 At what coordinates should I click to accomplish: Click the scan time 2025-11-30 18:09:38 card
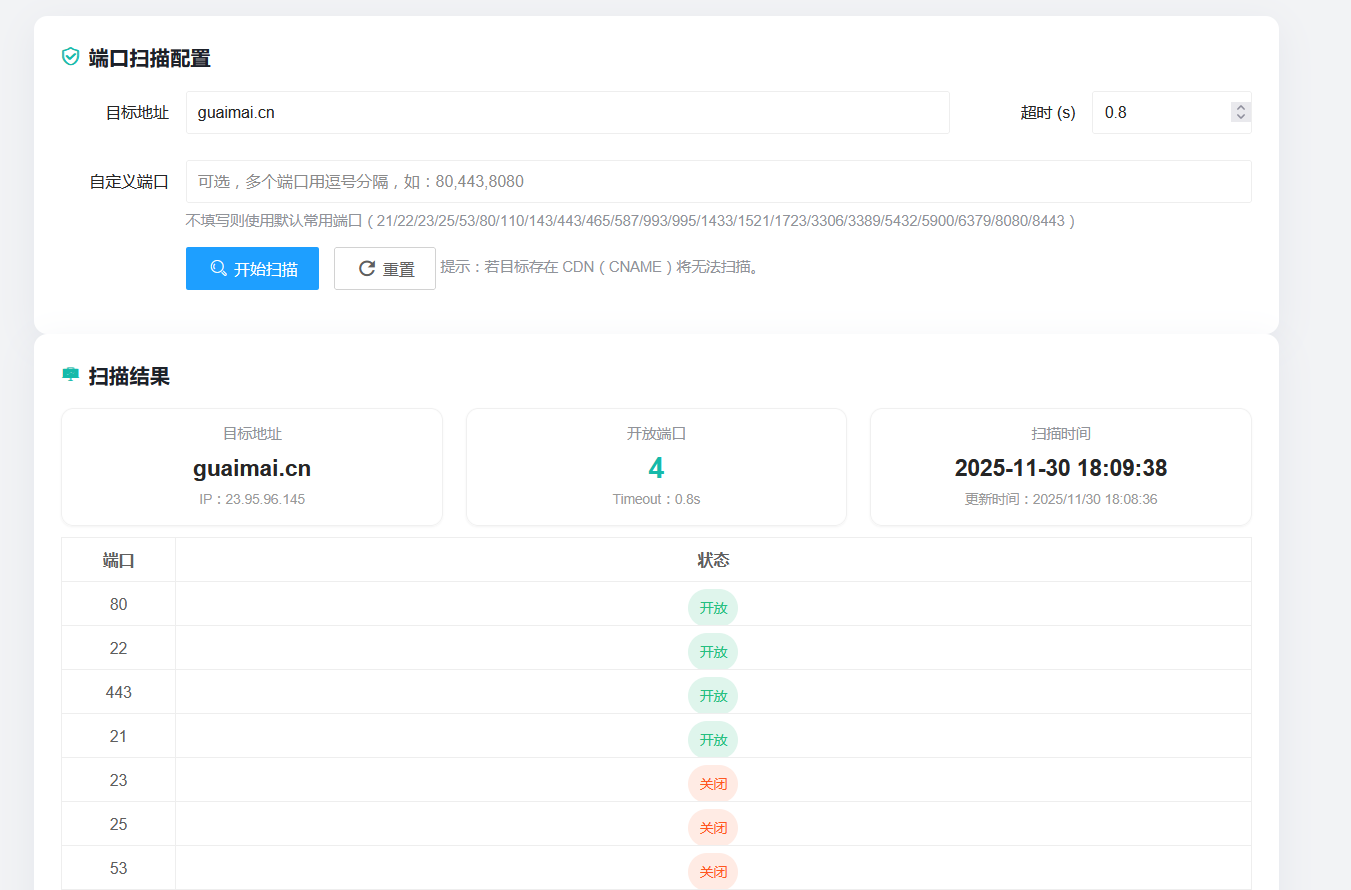pyautogui.click(x=1061, y=467)
